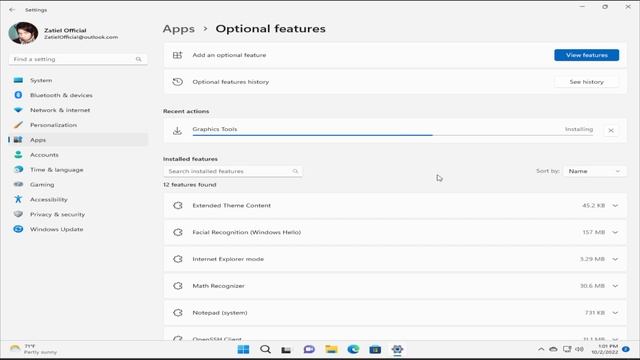Screen dimensions: 640x360
Task: Click the Optional features history clock icon
Action: [177, 82]
